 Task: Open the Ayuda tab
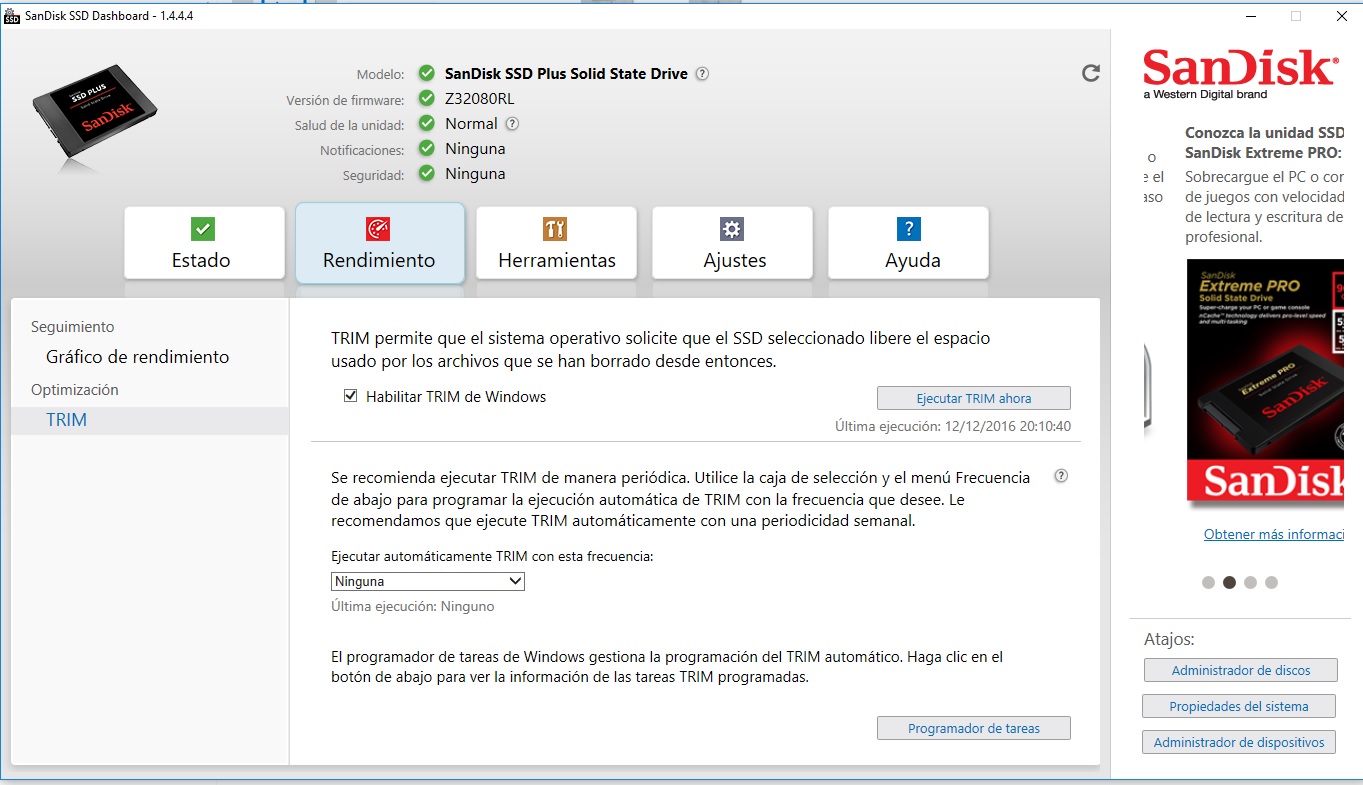click(908, 243)
